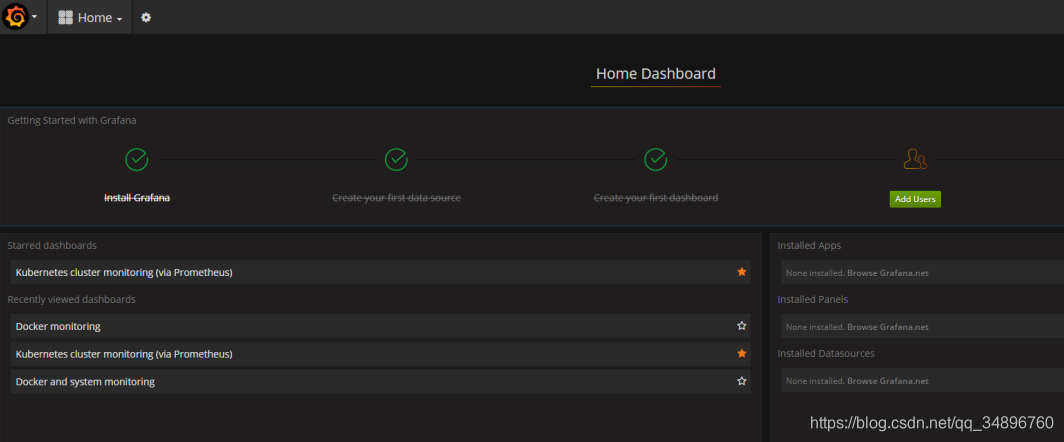Image resolution: width=1064 pixels, height=442 pixels.
Task: Click the dashboard grid icon beside Home
Action: point(65,18)
